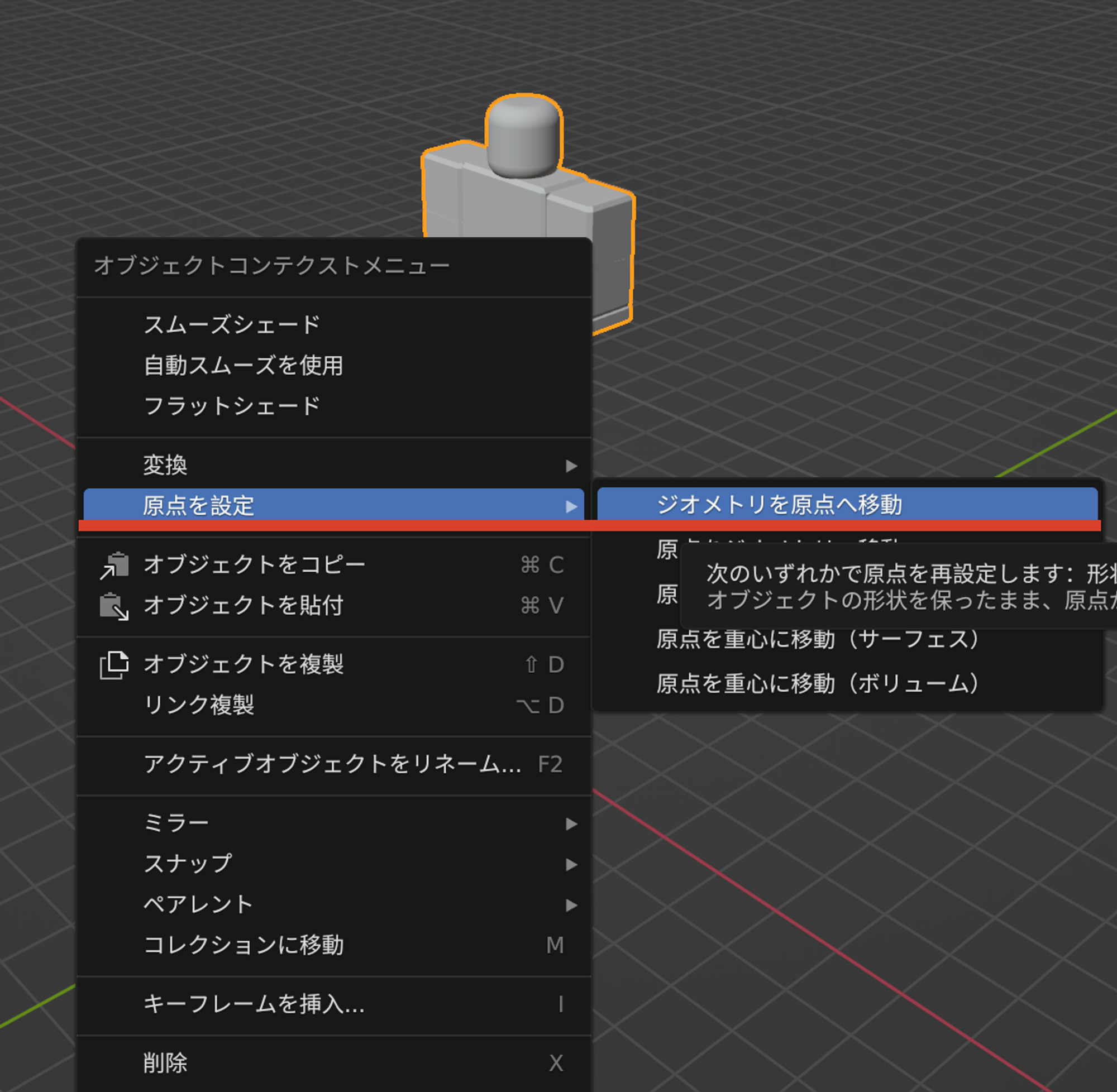
Task: Click the オブジェクトを複製 duplicate icon
Action: coord(113,665)
